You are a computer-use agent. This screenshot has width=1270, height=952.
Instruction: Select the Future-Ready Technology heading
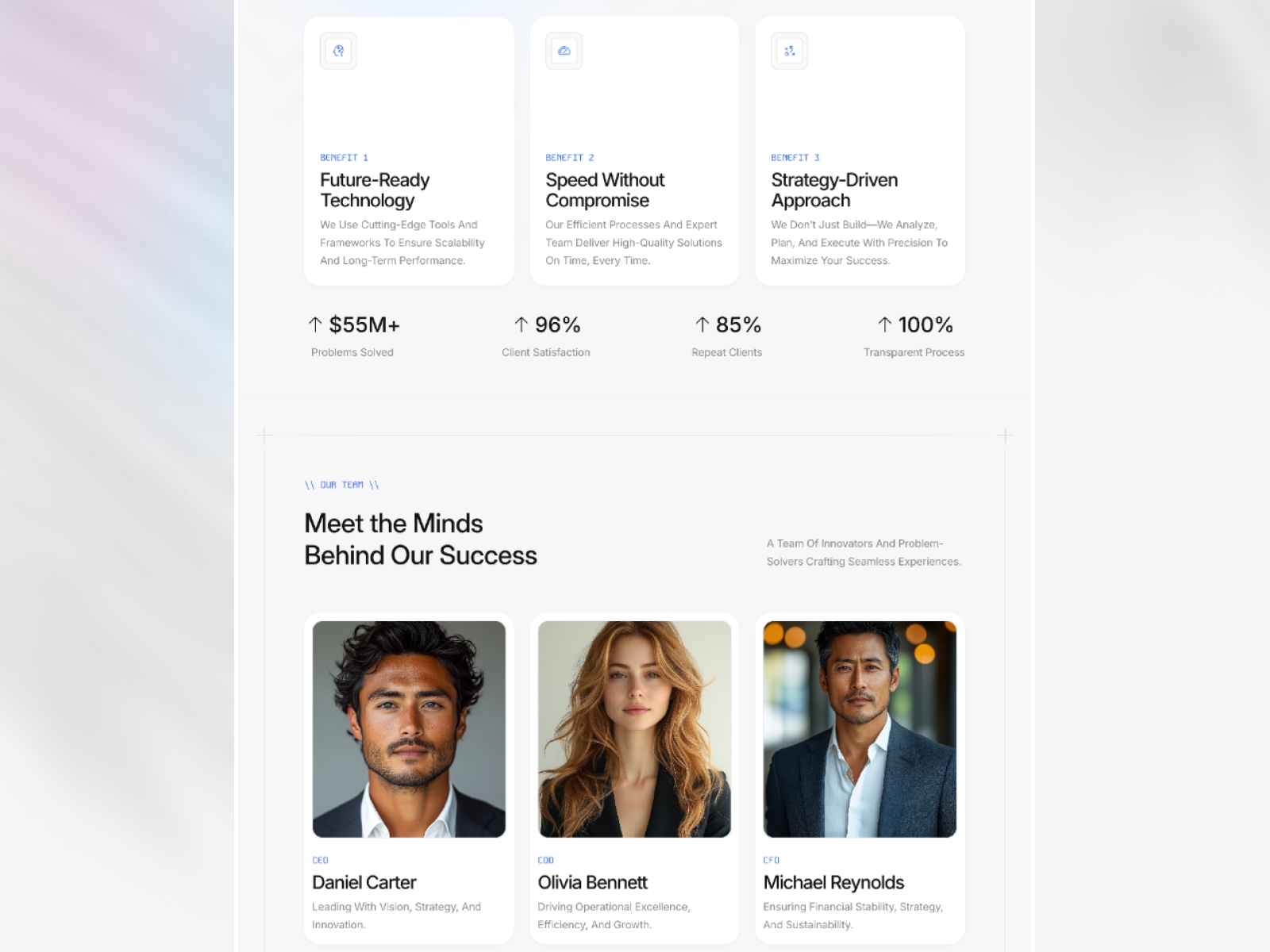pos(375,190)
